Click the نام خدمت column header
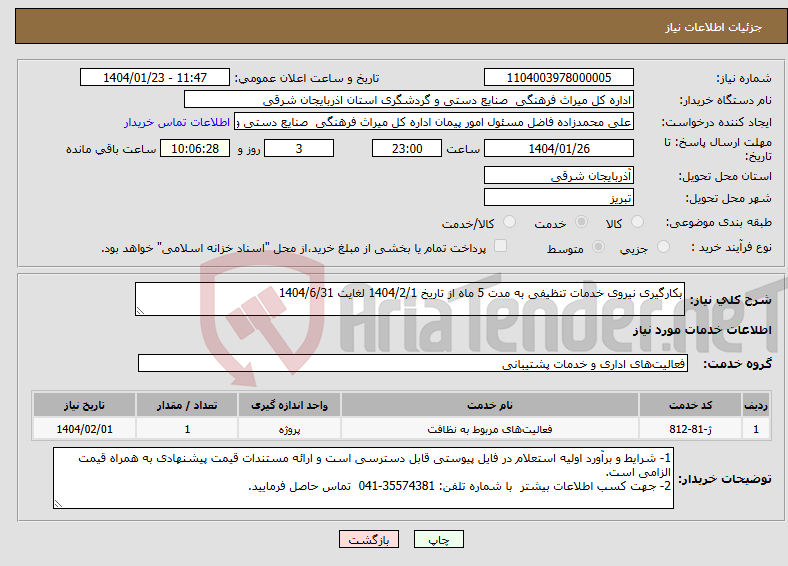Screen dimensions: 788x566 490,405
